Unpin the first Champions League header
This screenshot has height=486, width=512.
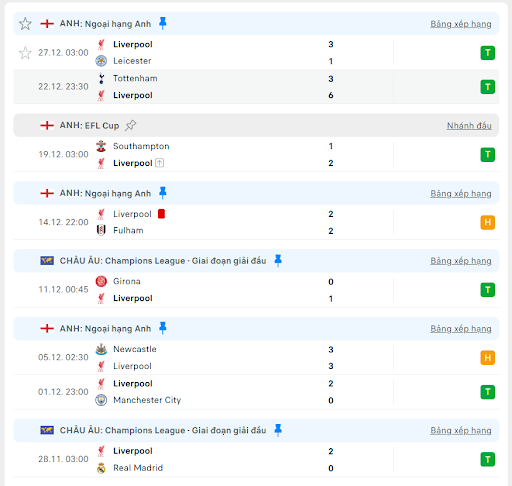(x=278, y=260)
